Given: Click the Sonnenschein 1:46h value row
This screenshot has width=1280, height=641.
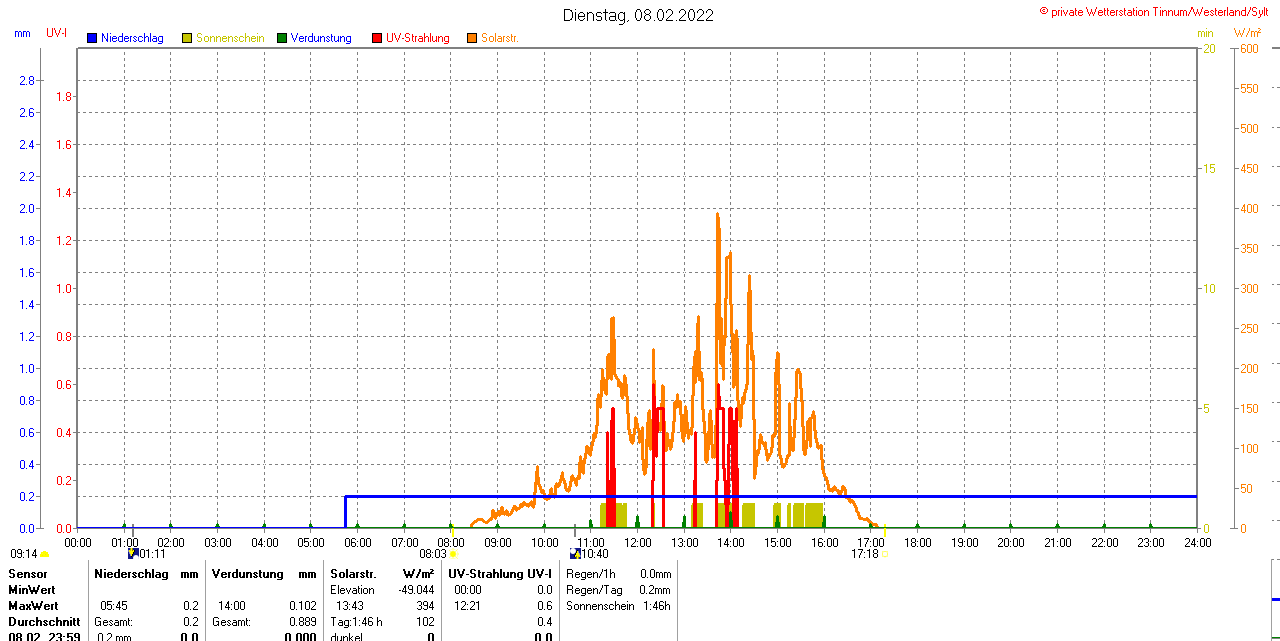Looking at the screenshot, I should (617, 606).
